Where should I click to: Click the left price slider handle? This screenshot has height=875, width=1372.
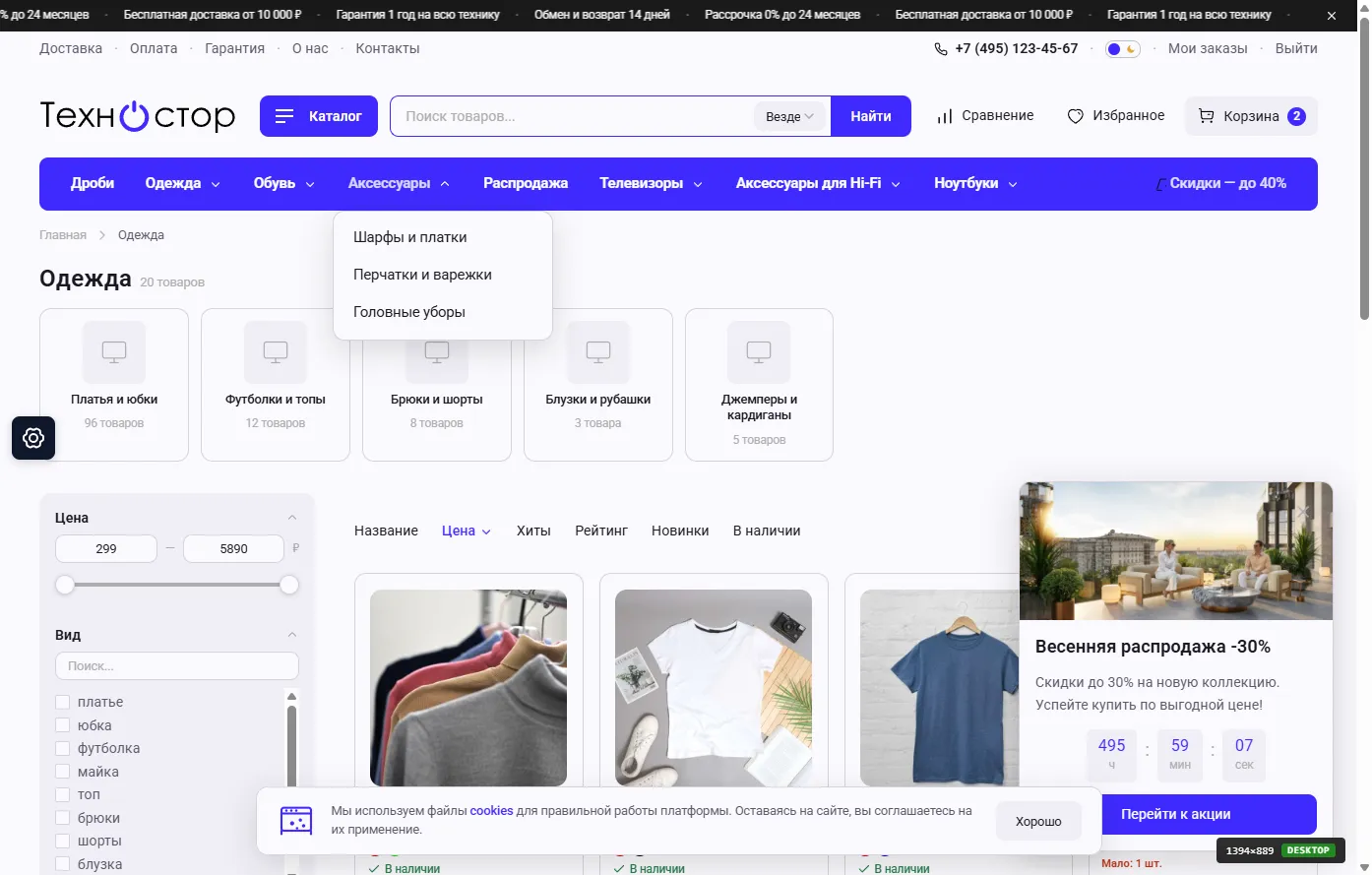(65, 585)
